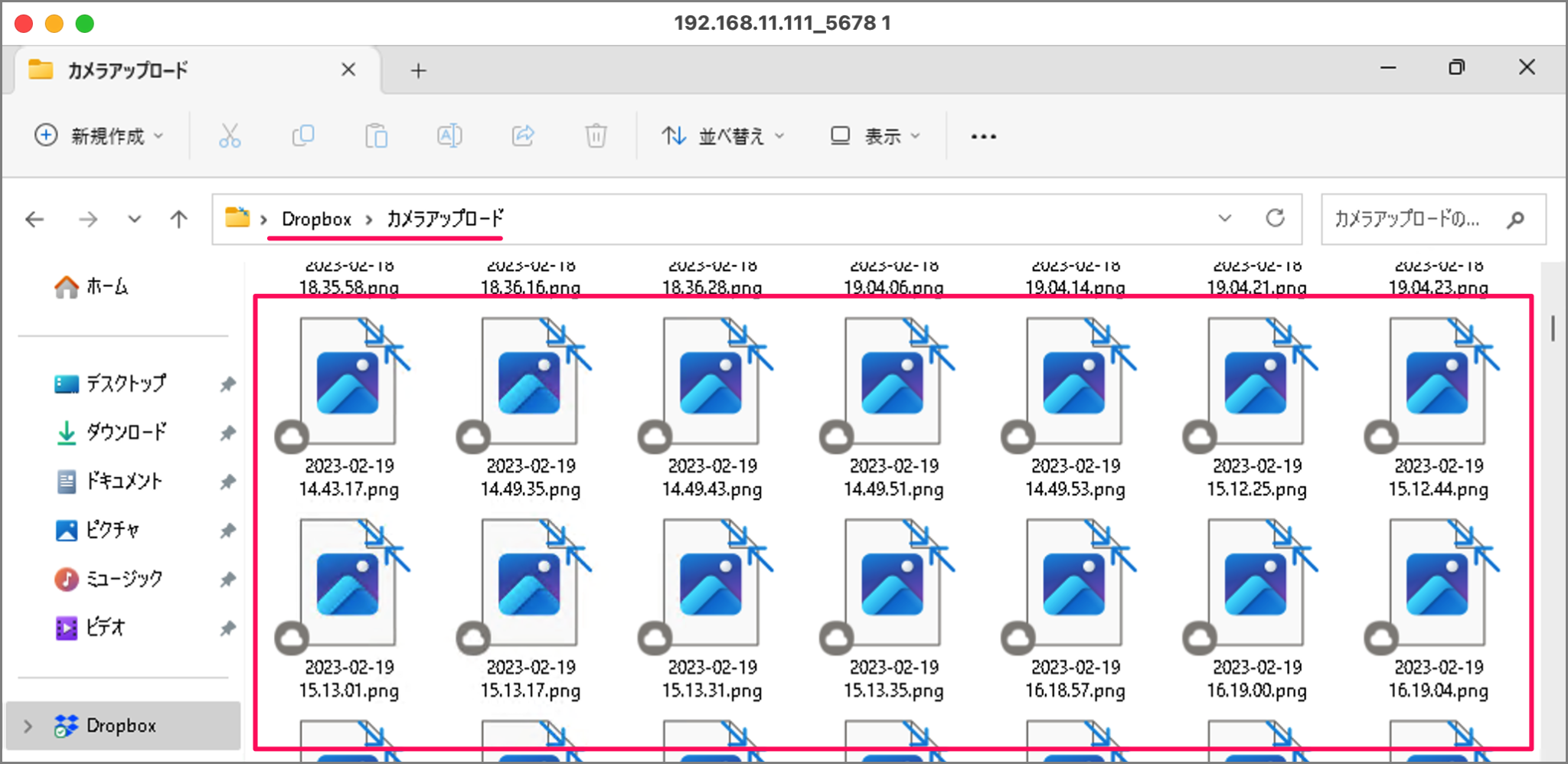1568x764 pixels.
Task: Select the Rename icon
Action: (449, 135)
